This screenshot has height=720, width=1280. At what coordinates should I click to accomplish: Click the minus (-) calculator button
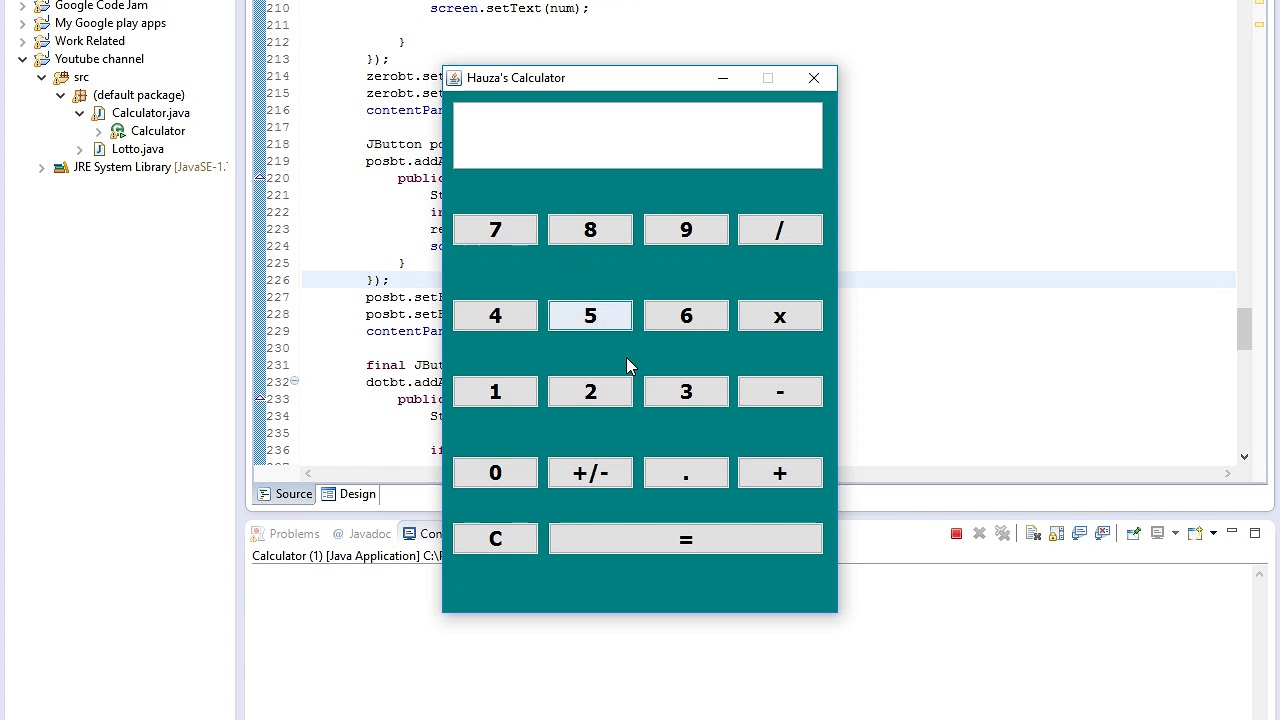click(780, 391)
